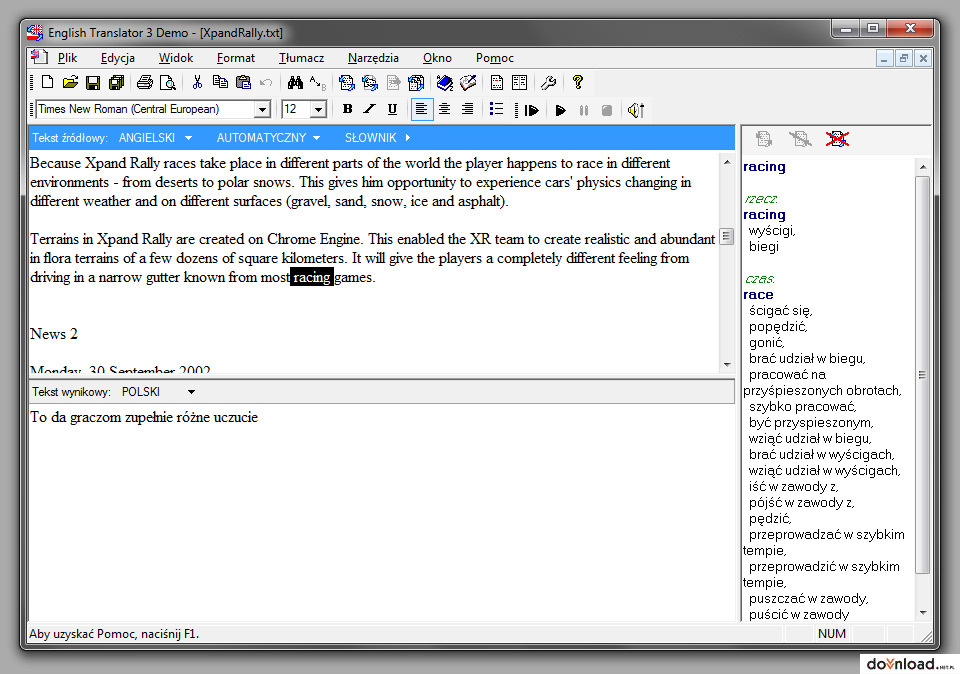Open the Pomoc menu
The width and height of the screenshot is (960, 674).
click(x=495, y=58)
